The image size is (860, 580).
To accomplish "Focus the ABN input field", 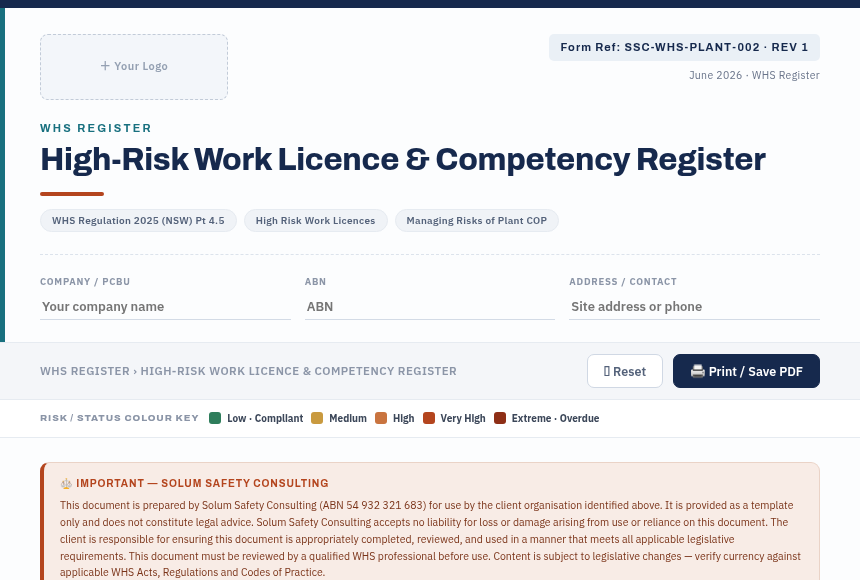I will [429, 307].
